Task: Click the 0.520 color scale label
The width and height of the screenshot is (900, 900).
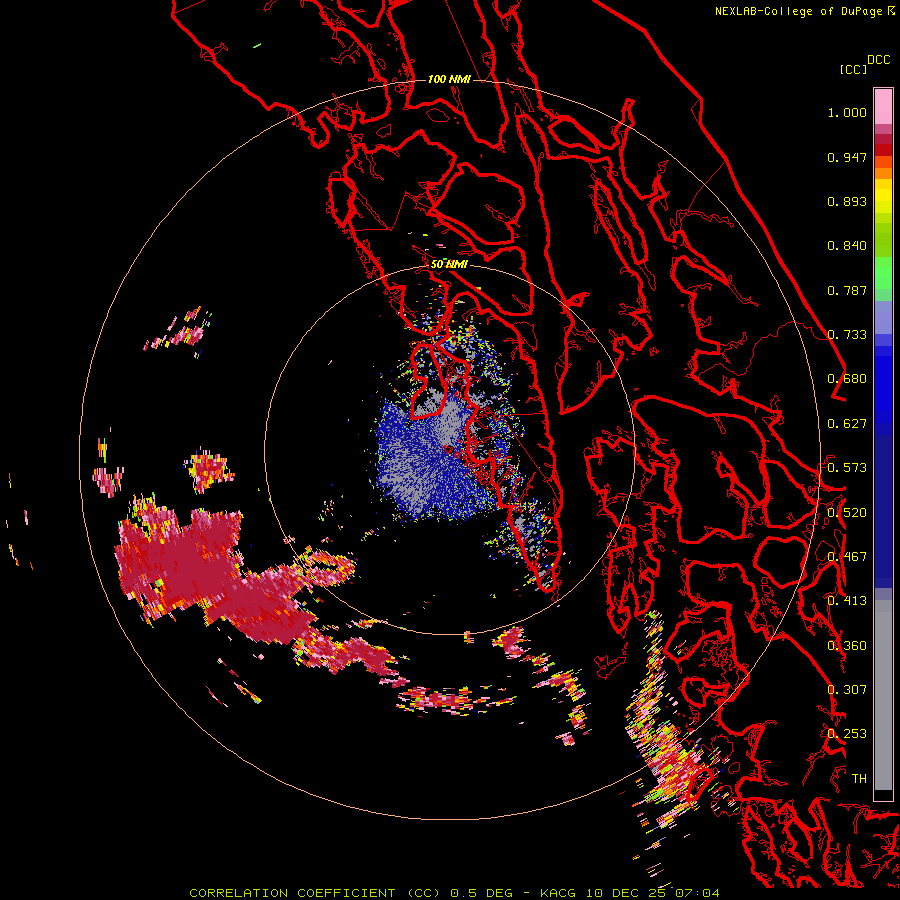Action: click(x=847, y=513)
